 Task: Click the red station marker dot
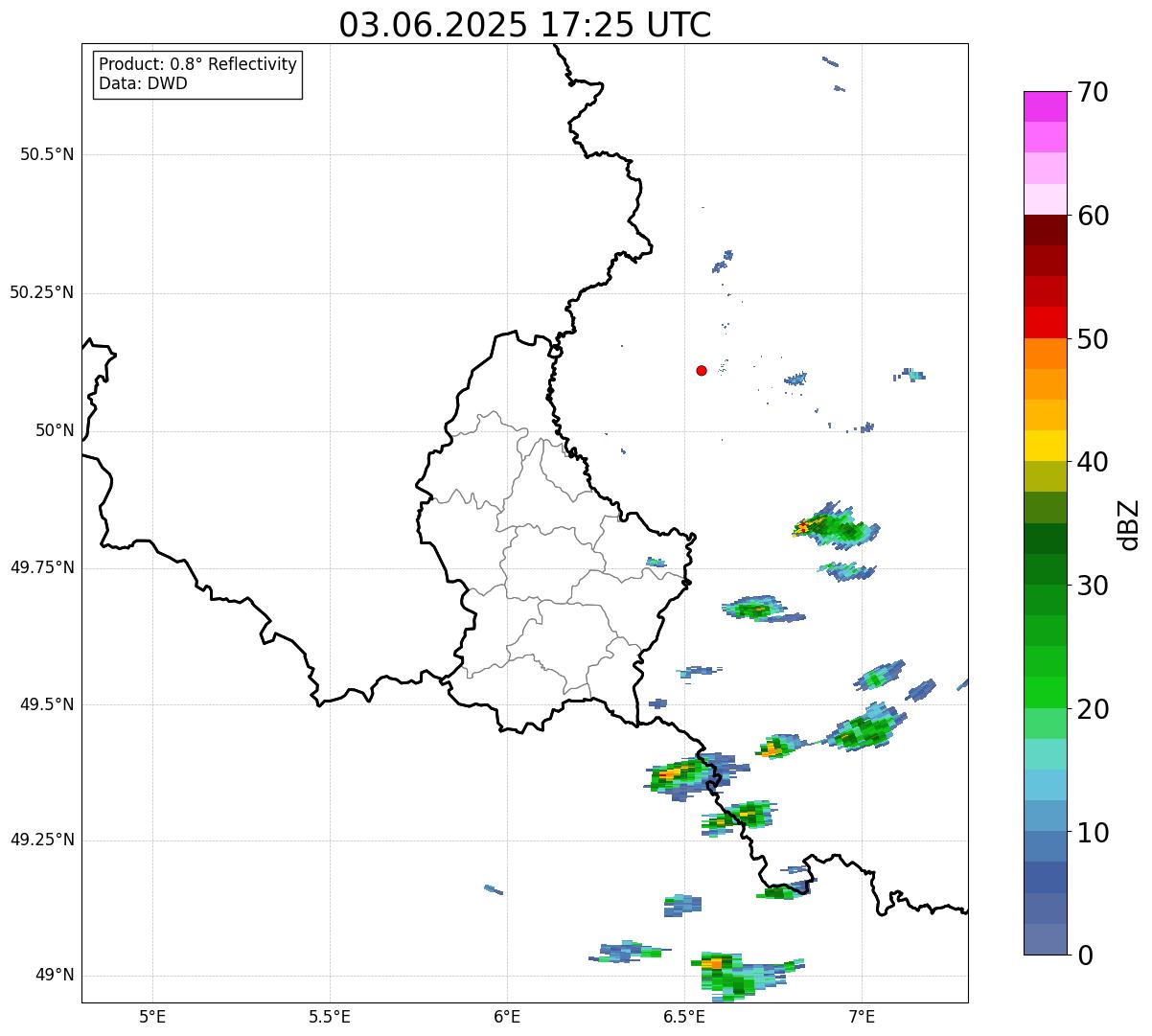[702, 371]
